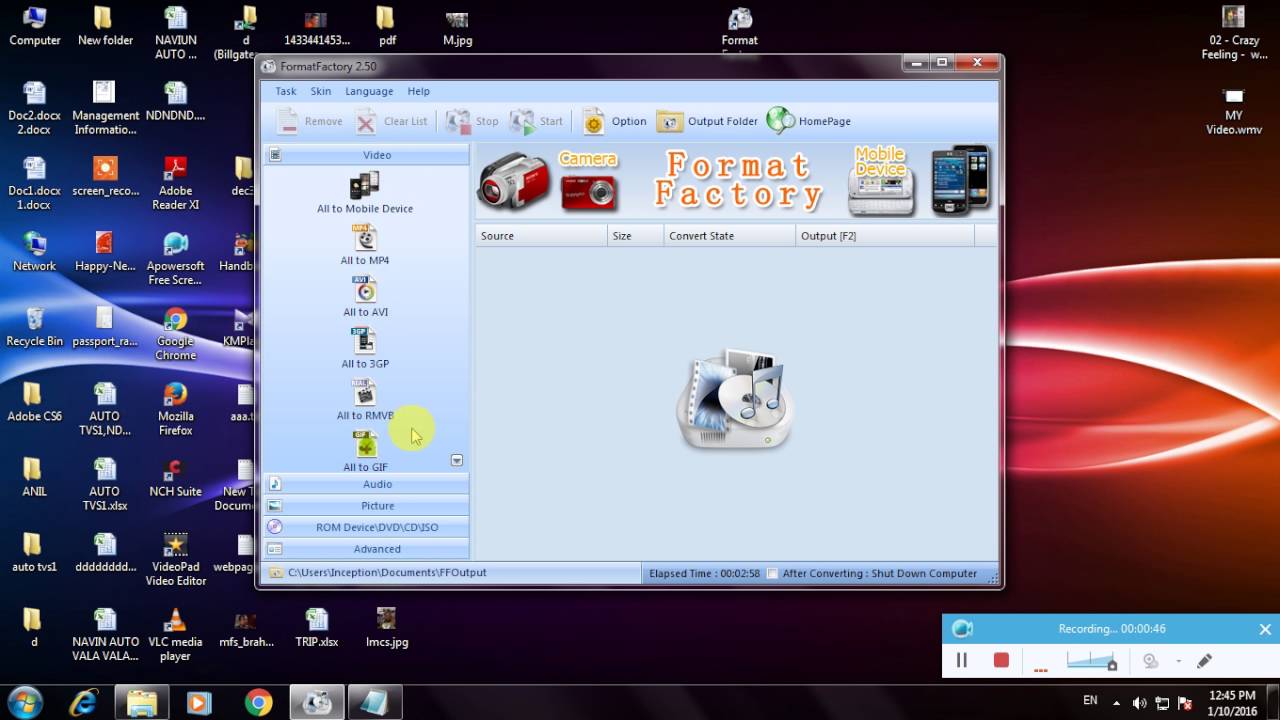Open the Windows Start menu

point(23,702)
